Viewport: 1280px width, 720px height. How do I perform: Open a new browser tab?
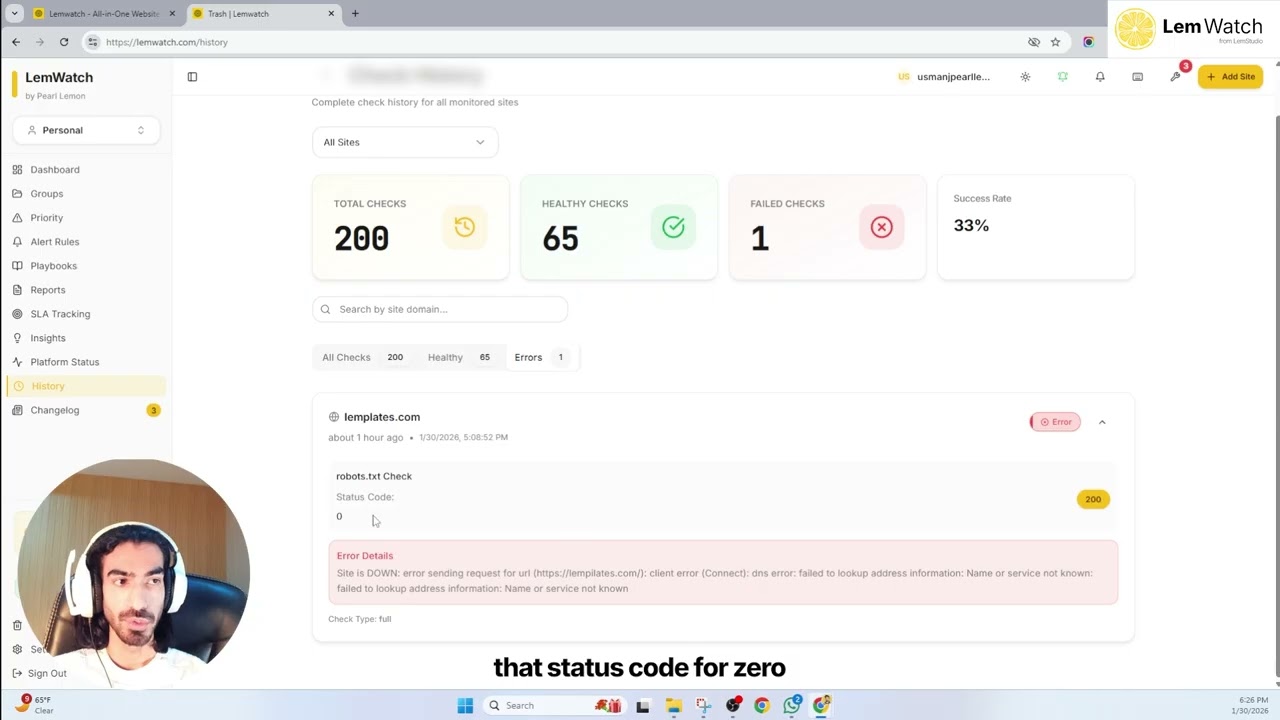pyautogui.click(x=355, y=14)
